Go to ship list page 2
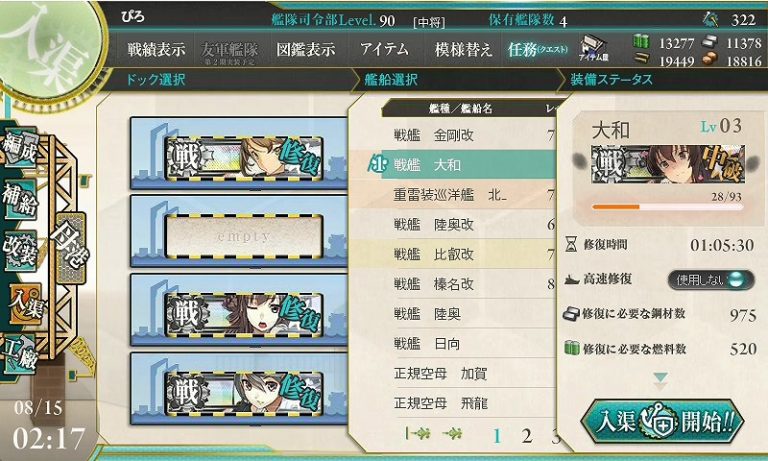Screen dimensions: 768x461 click(527, 435)
